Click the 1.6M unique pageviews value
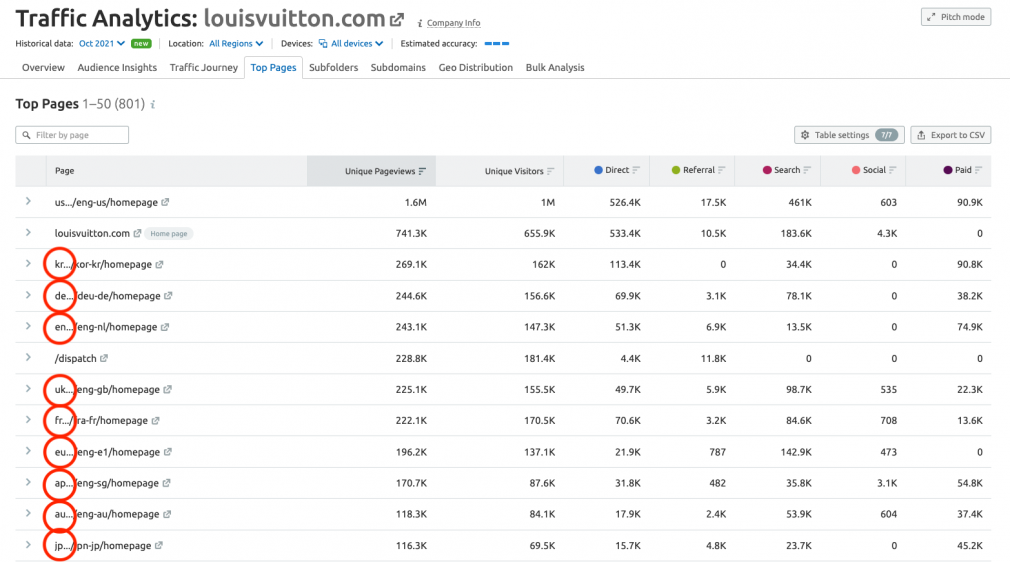This screenshot has height=562, width=1010. 415,202
